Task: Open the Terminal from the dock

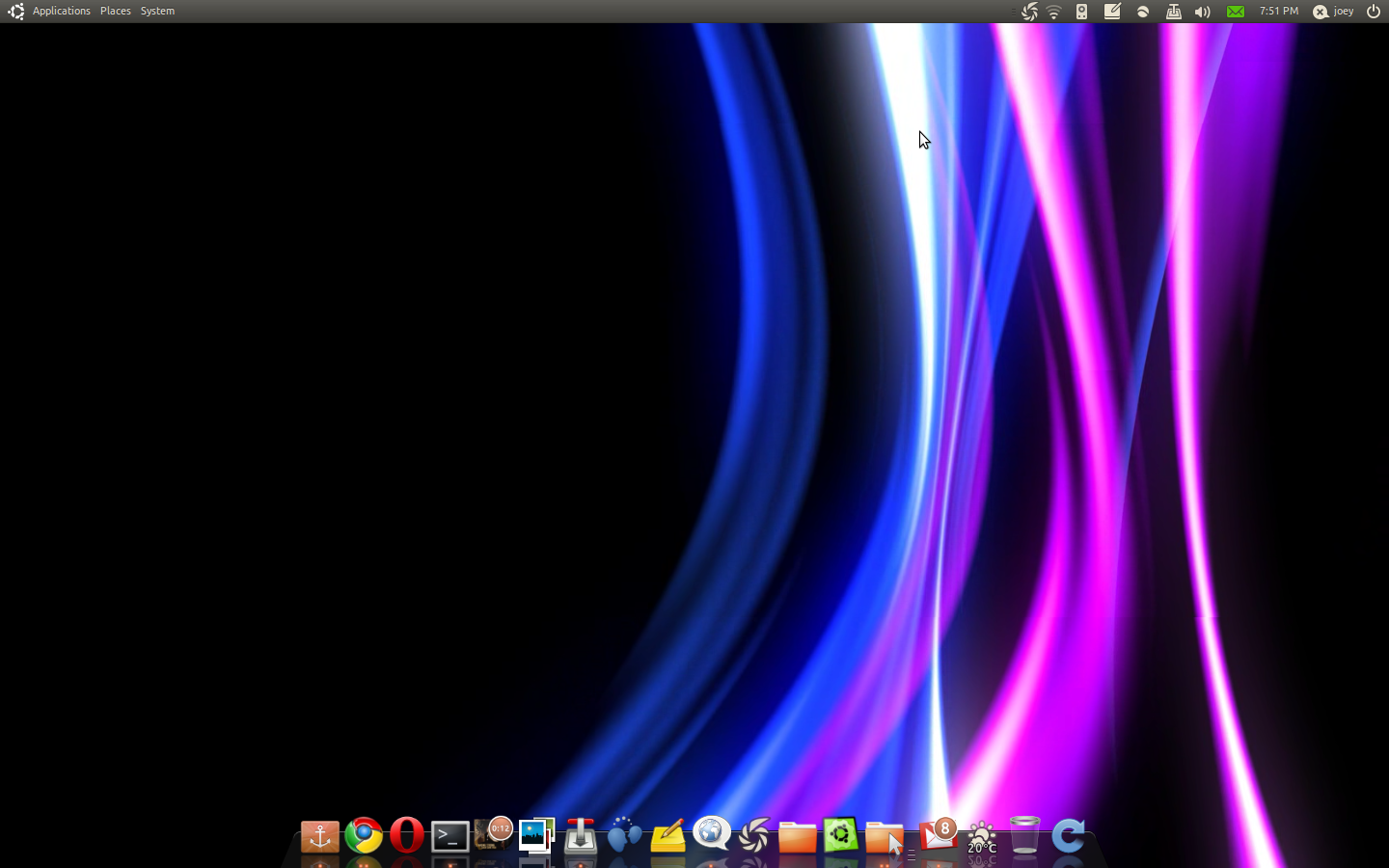Action: [450, 836]
